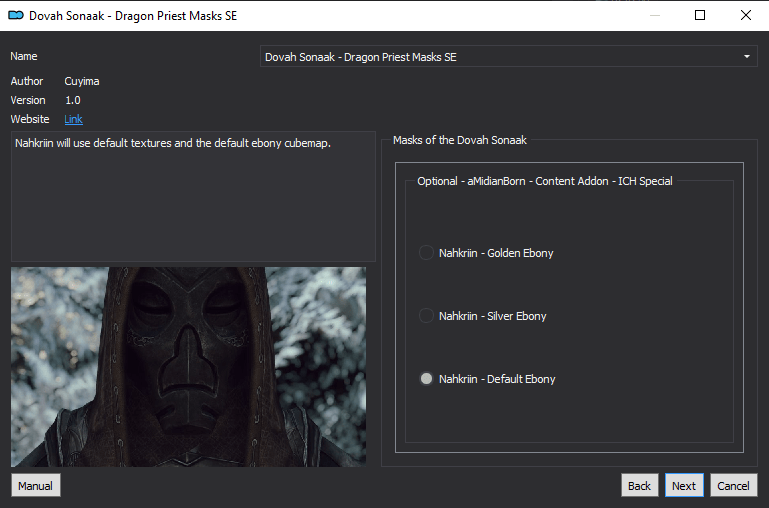Screen dimensions: 769x508
Task: Close the installer window
Action: click(745, 15)
